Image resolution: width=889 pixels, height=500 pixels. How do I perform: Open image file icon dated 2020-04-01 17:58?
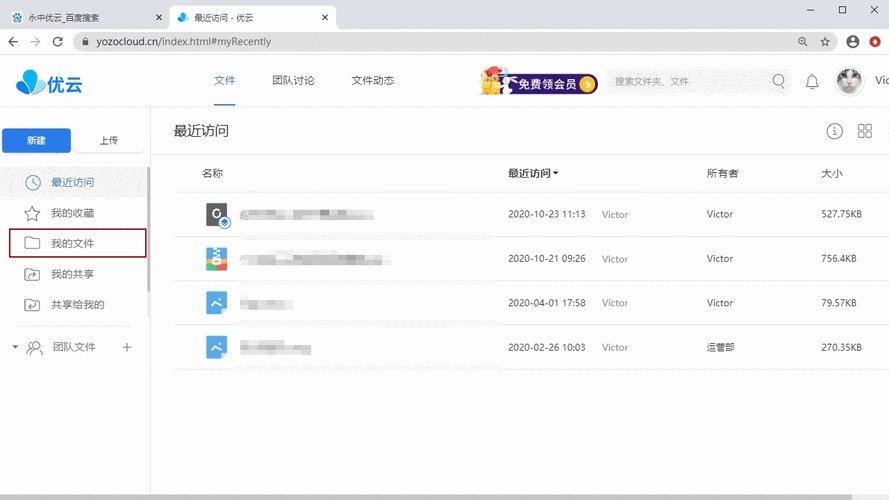point(217,303)
